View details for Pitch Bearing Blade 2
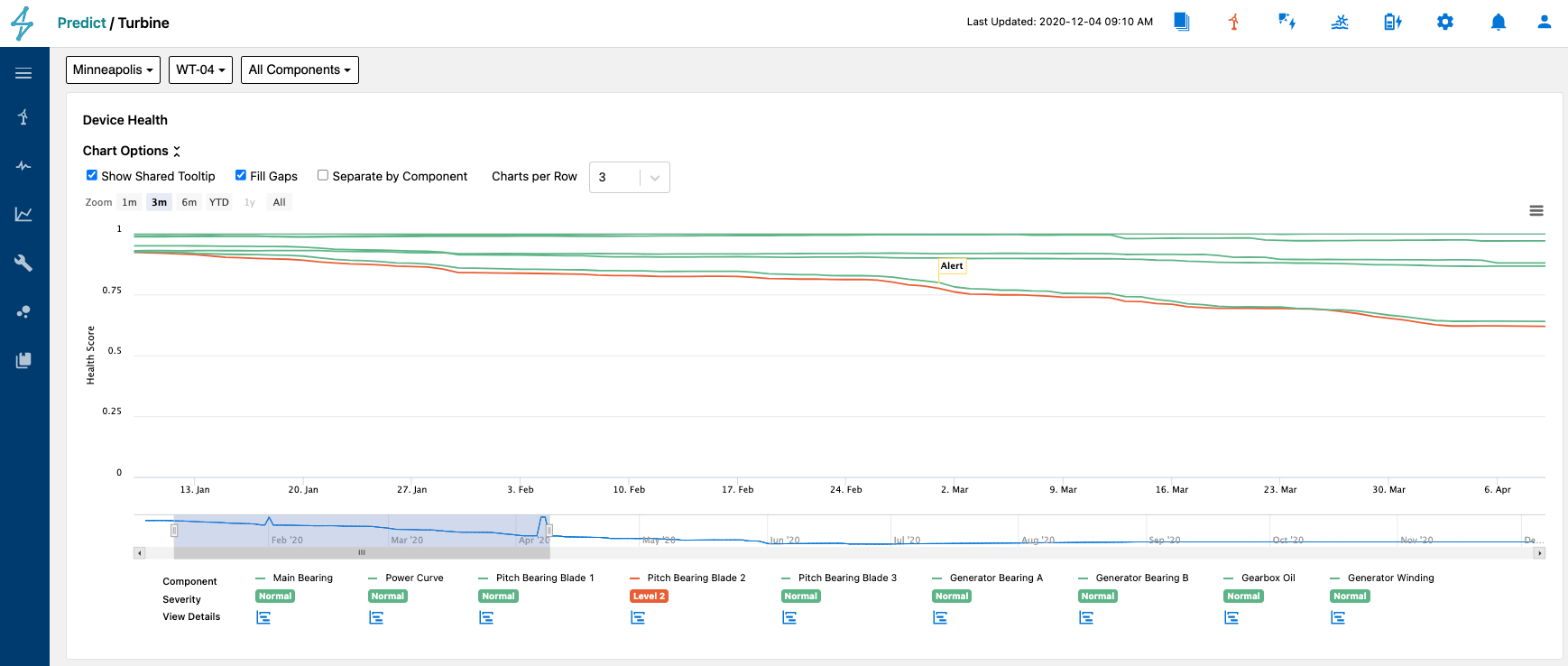 pos(638,617)
